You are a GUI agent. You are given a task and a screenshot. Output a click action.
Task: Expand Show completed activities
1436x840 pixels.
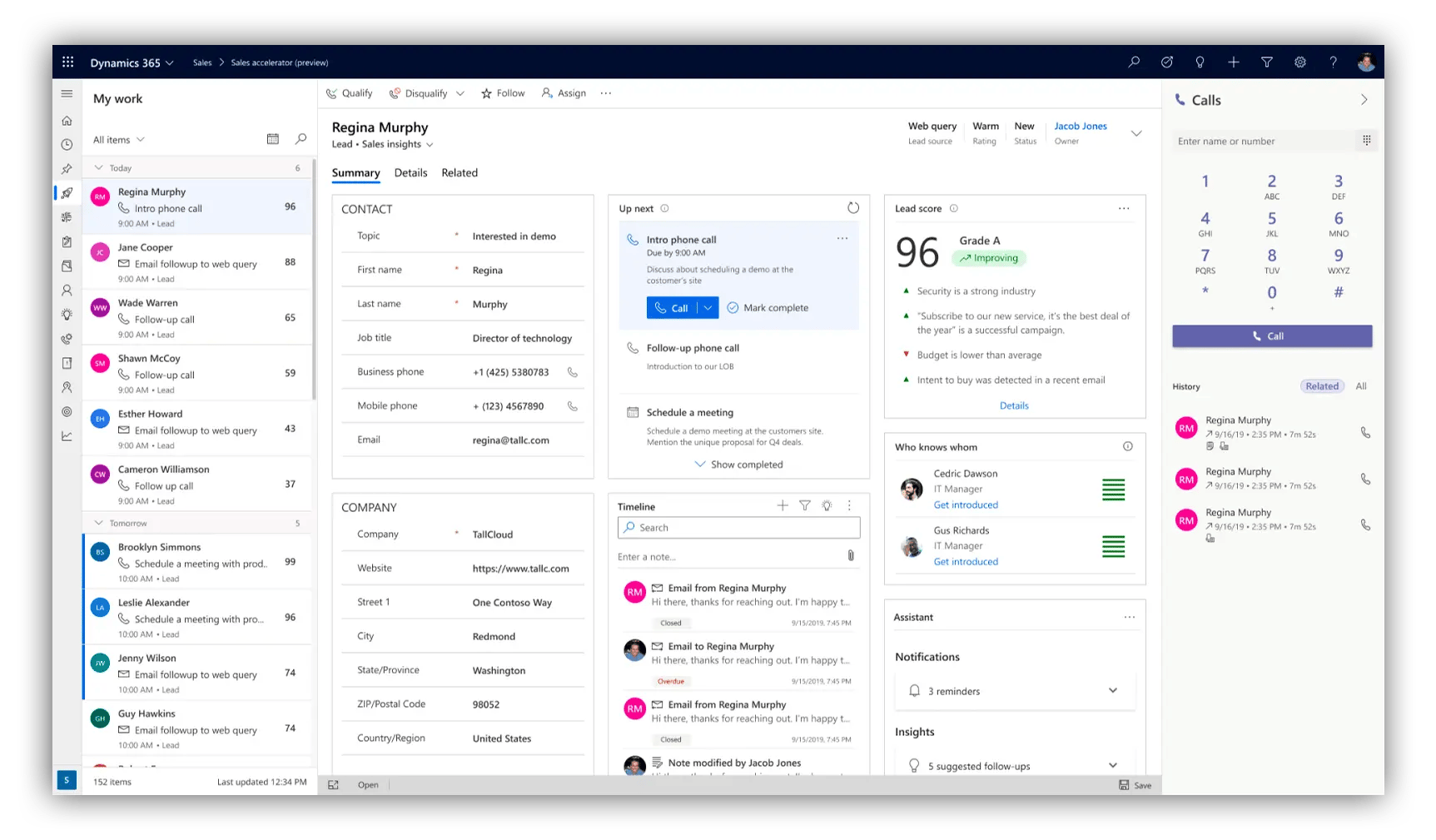click(739, 465)
